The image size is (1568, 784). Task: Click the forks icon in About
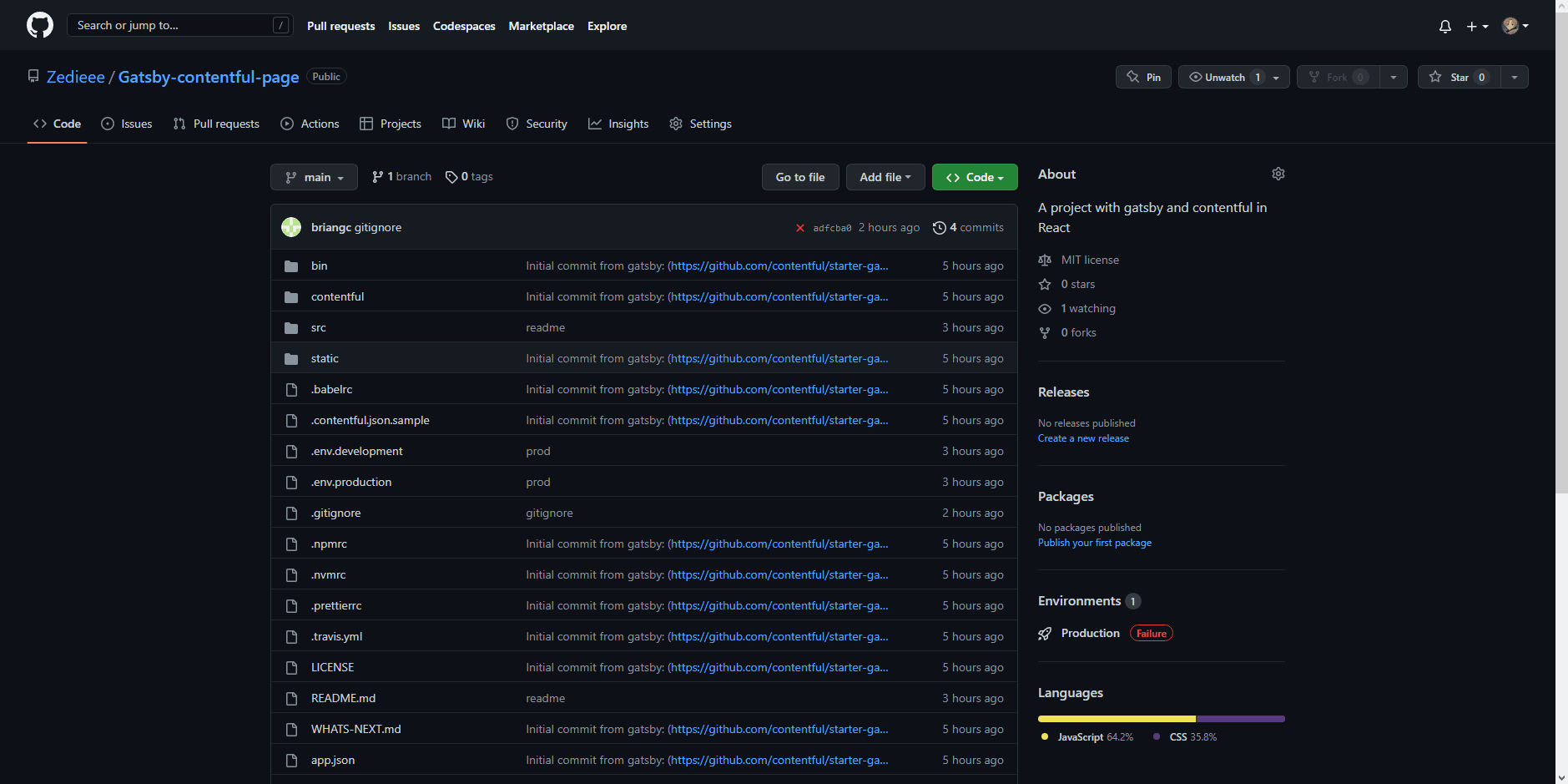click(1045, 333)
